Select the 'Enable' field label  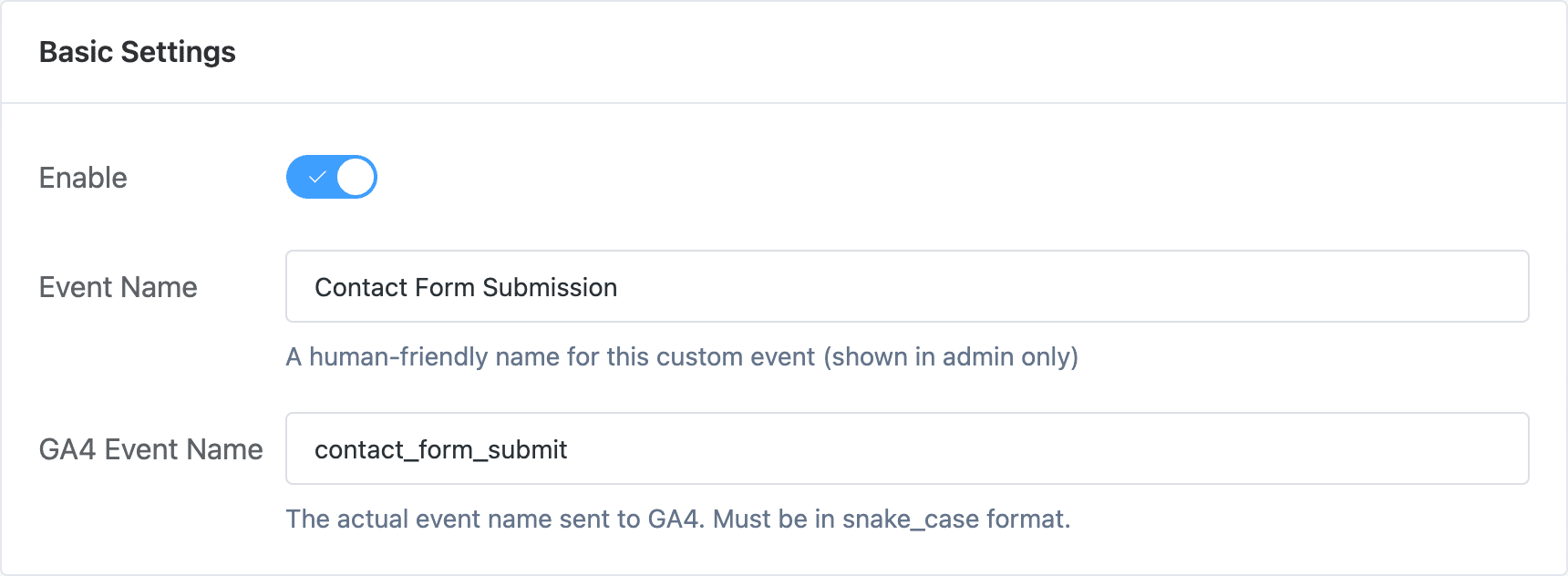pyautogui.click(x=82, y=177)
